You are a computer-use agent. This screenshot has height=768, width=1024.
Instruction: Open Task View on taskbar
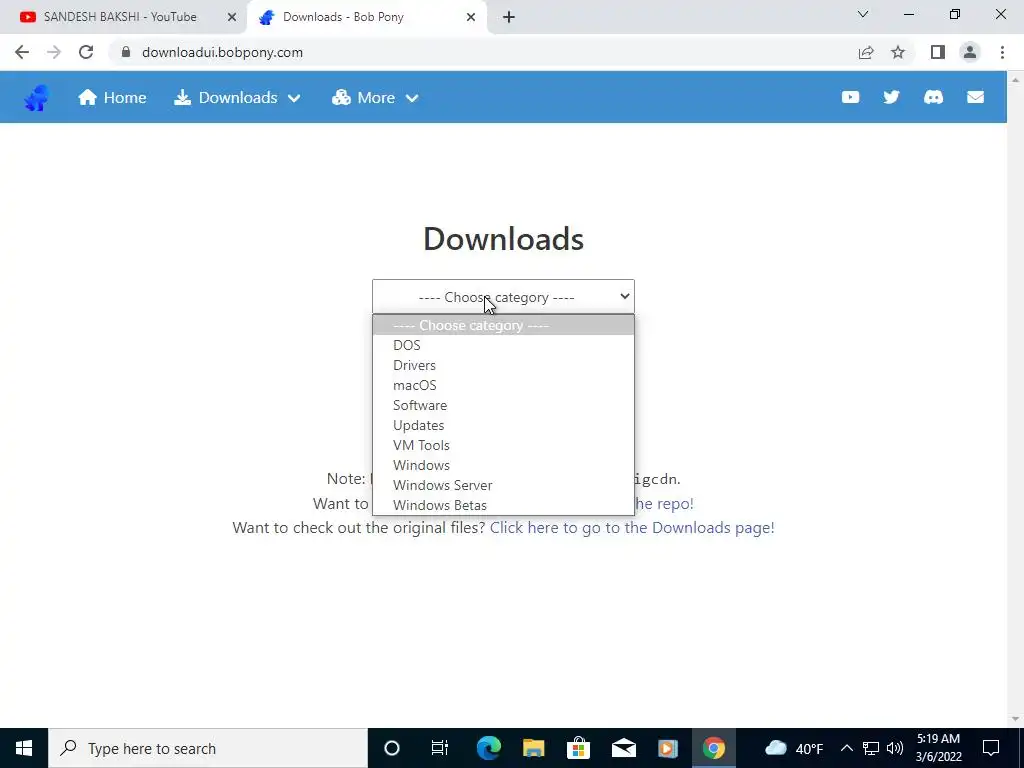[x=440, y=748]
